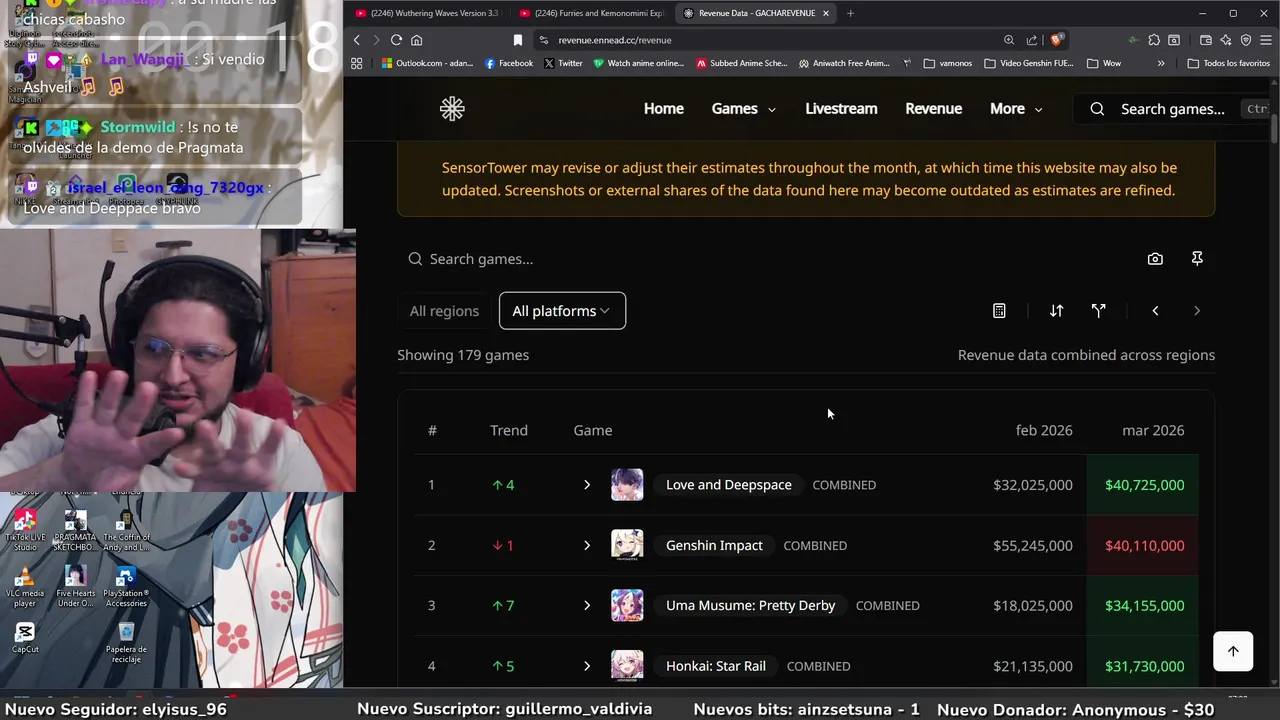Reload the page with the refresh icon
The height and width of the screenshot is (720, 1280).
coord(396,40)
